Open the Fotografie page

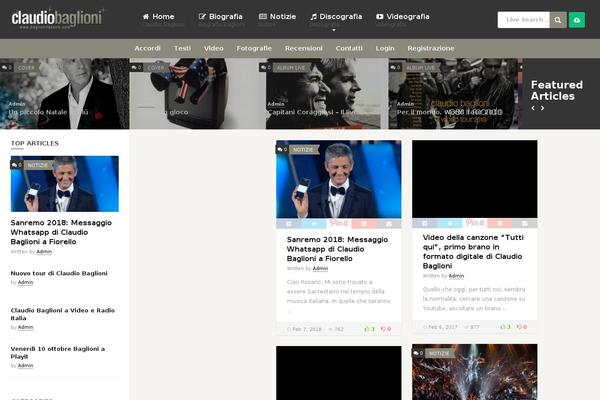[254, 49]
